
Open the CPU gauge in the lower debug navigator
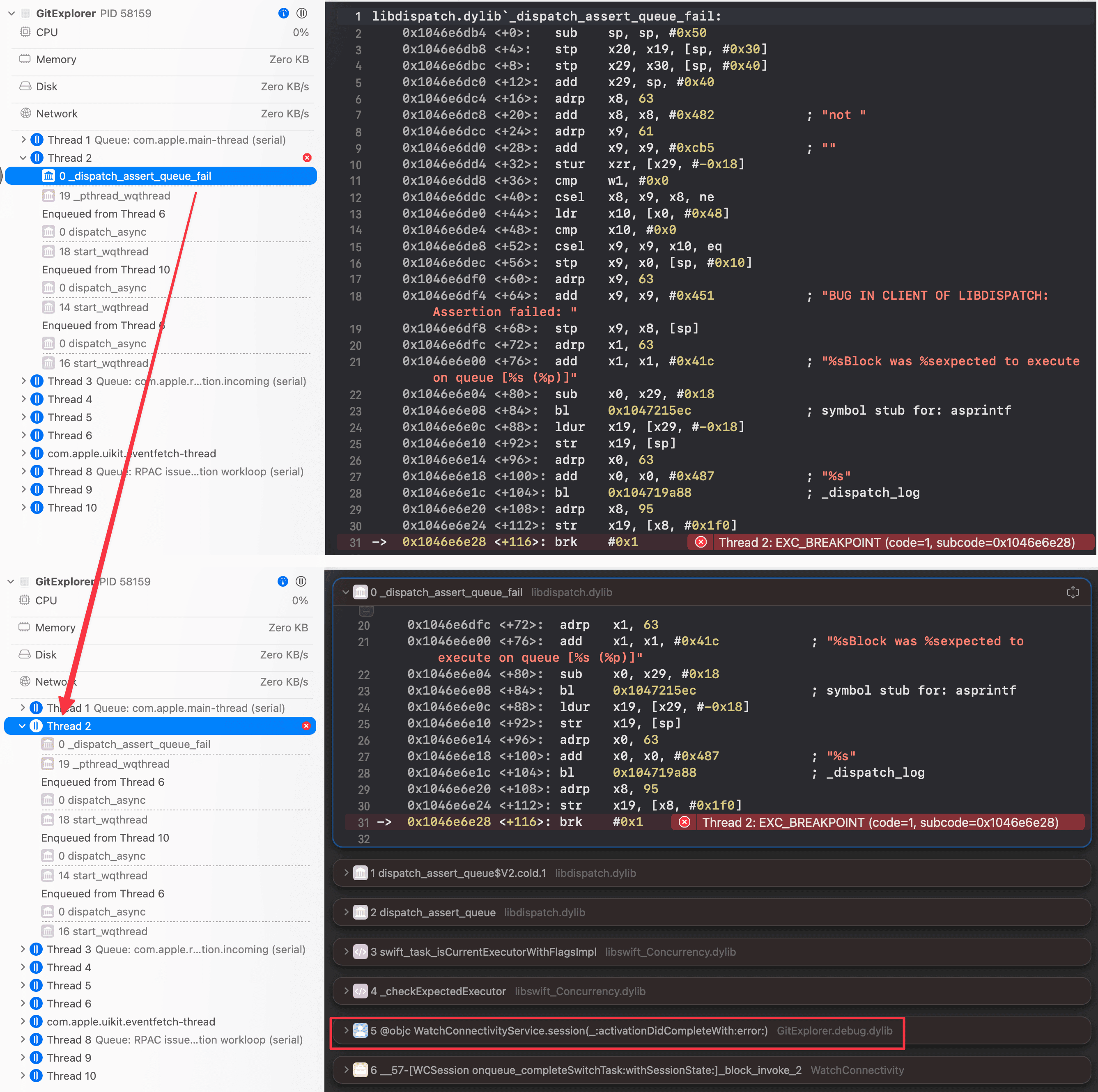point(163,601)
